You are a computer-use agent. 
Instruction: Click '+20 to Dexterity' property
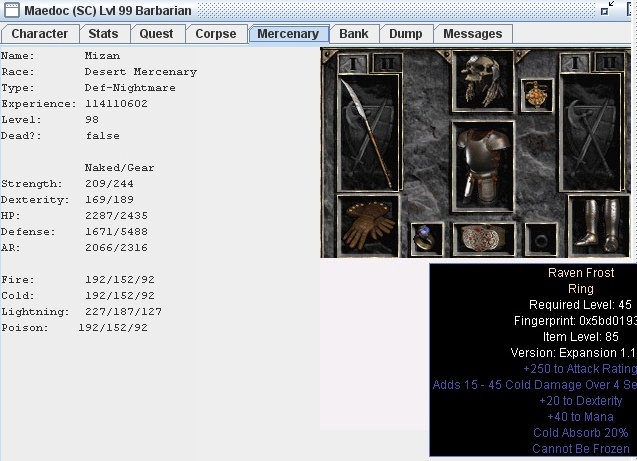(581, 401)
